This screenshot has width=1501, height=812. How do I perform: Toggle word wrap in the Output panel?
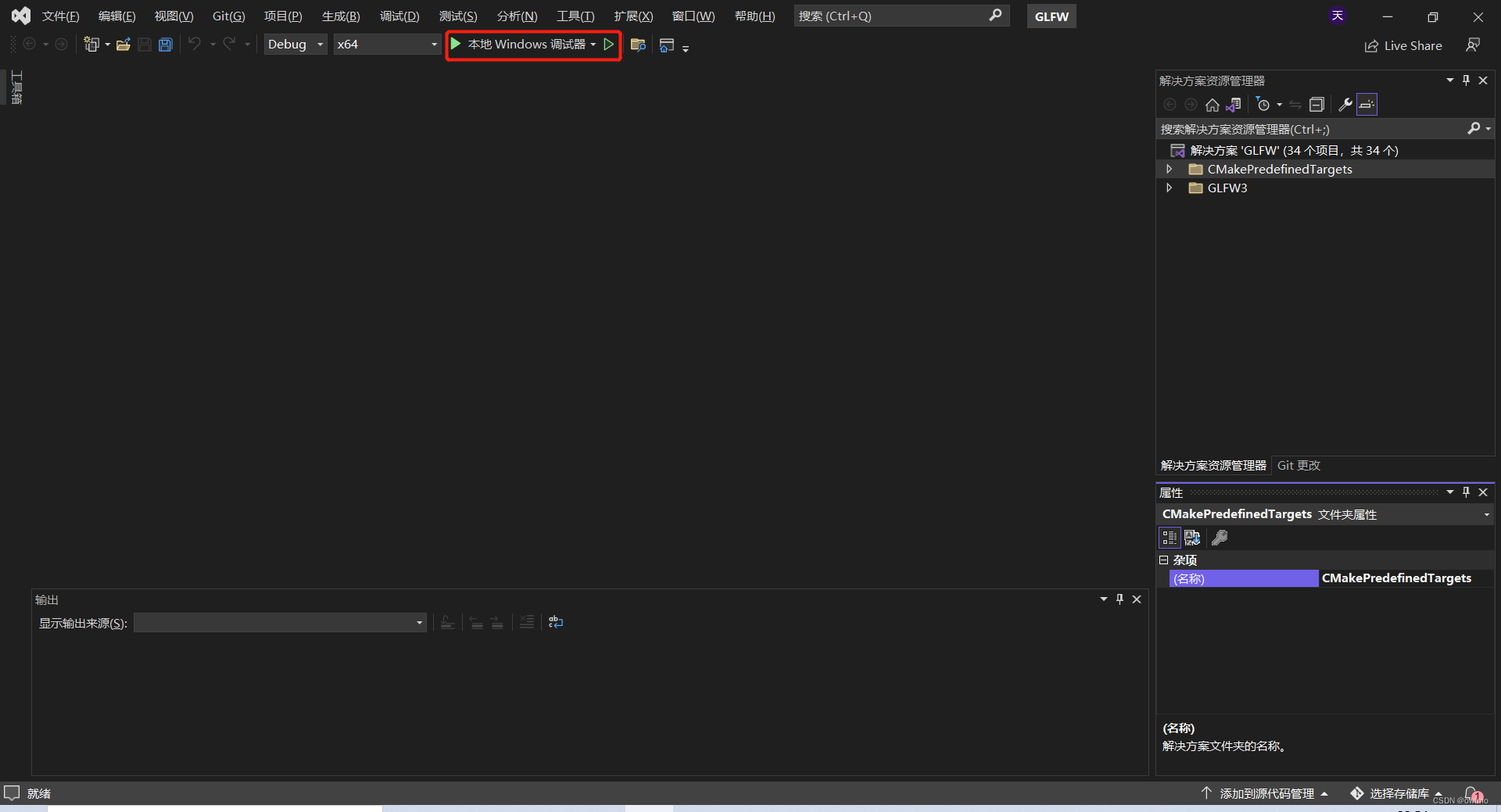click(x=555, y=622)
